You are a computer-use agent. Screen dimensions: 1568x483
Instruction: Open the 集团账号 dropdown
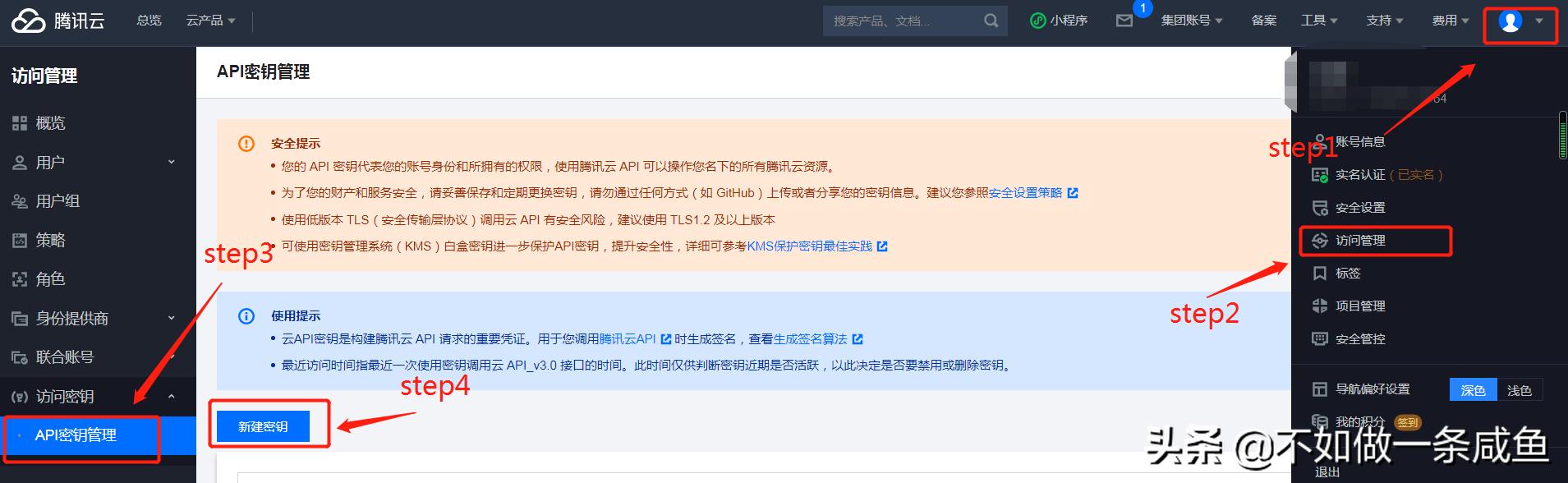[1192, 21]
